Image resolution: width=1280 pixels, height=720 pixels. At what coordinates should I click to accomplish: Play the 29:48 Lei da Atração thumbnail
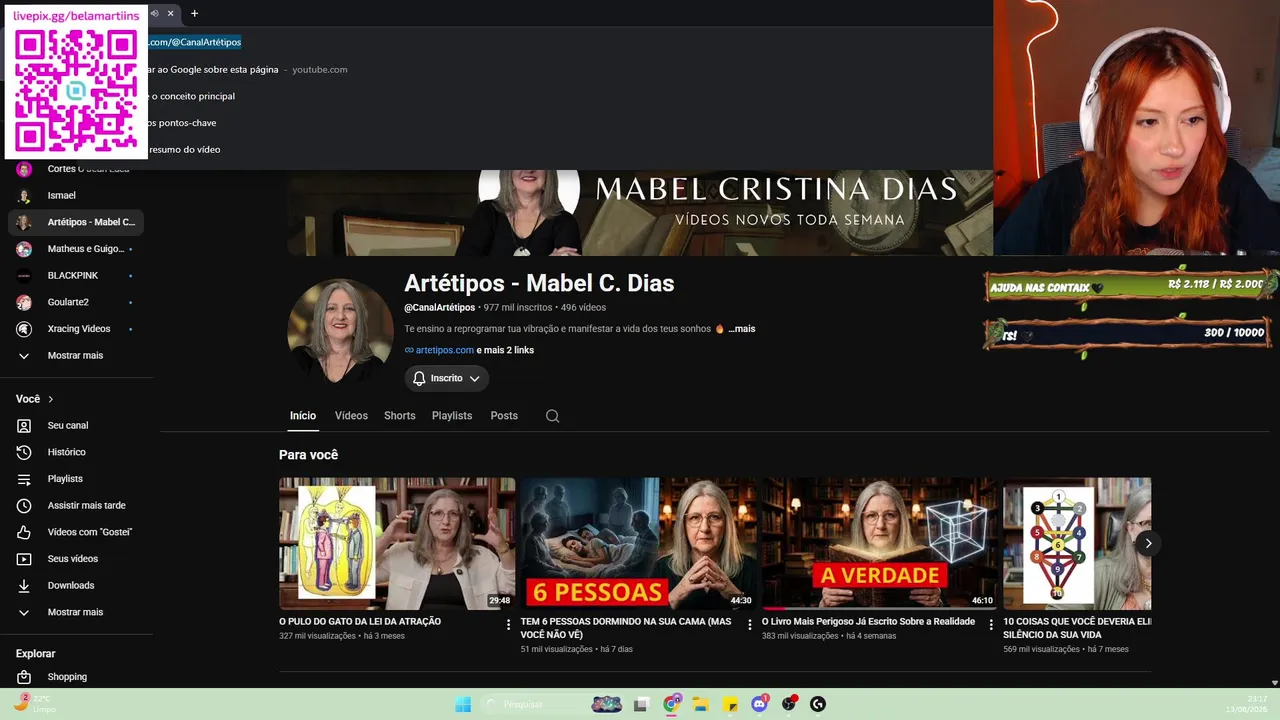pyautogui.click(x=397, y=543)
